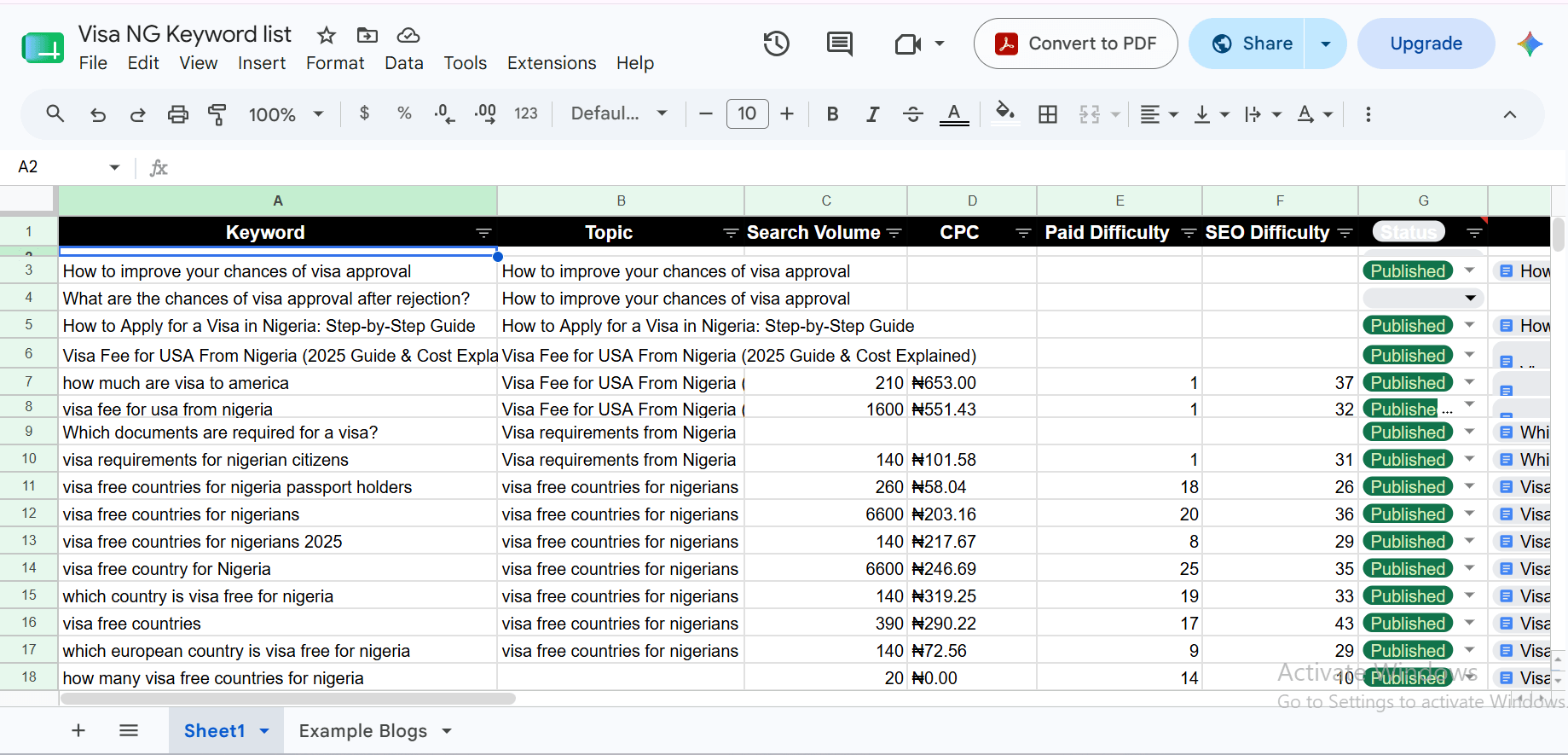Click the Upgrade button
Viewport: 1568px width, 755px height.
[x=1426, y=44]
